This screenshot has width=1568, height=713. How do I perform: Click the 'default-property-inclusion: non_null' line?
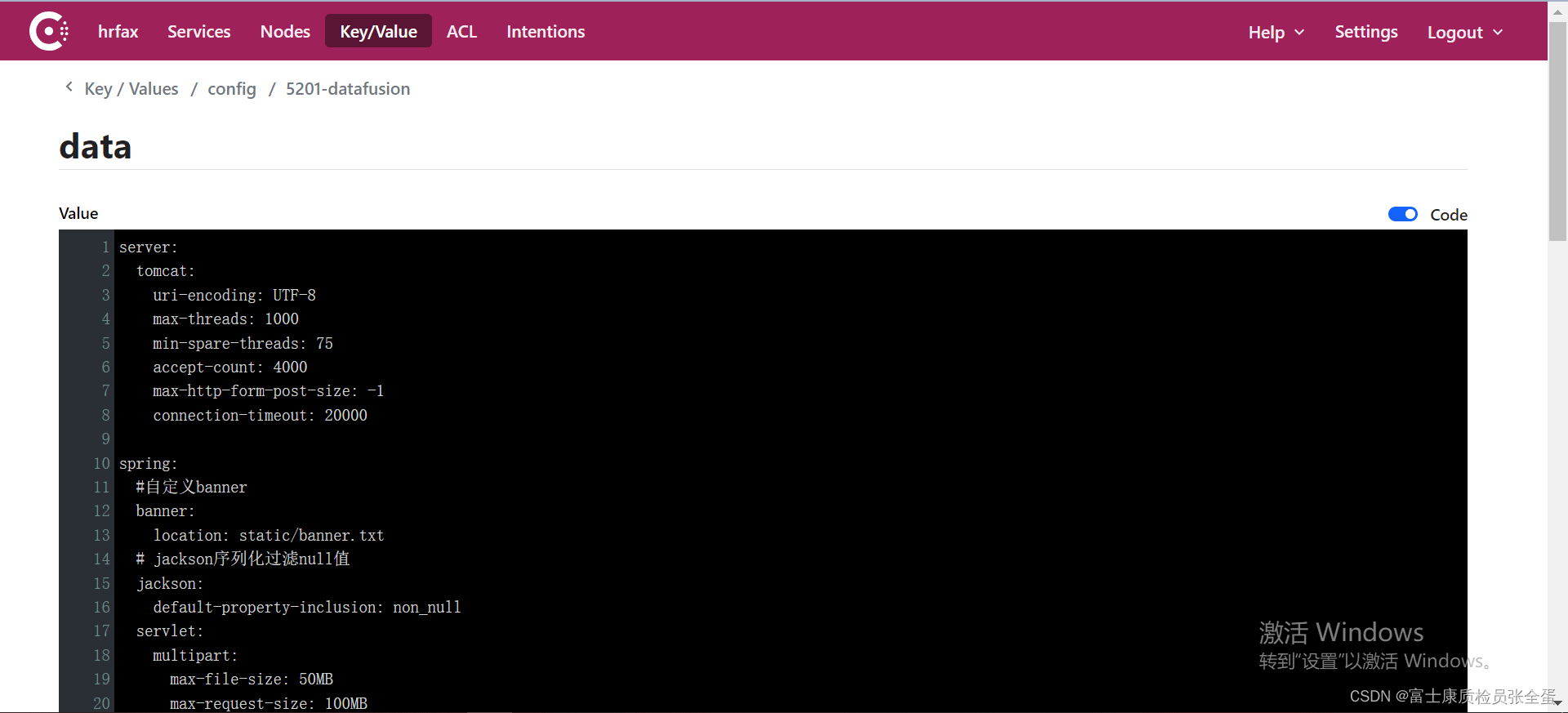tap(307, 608)
